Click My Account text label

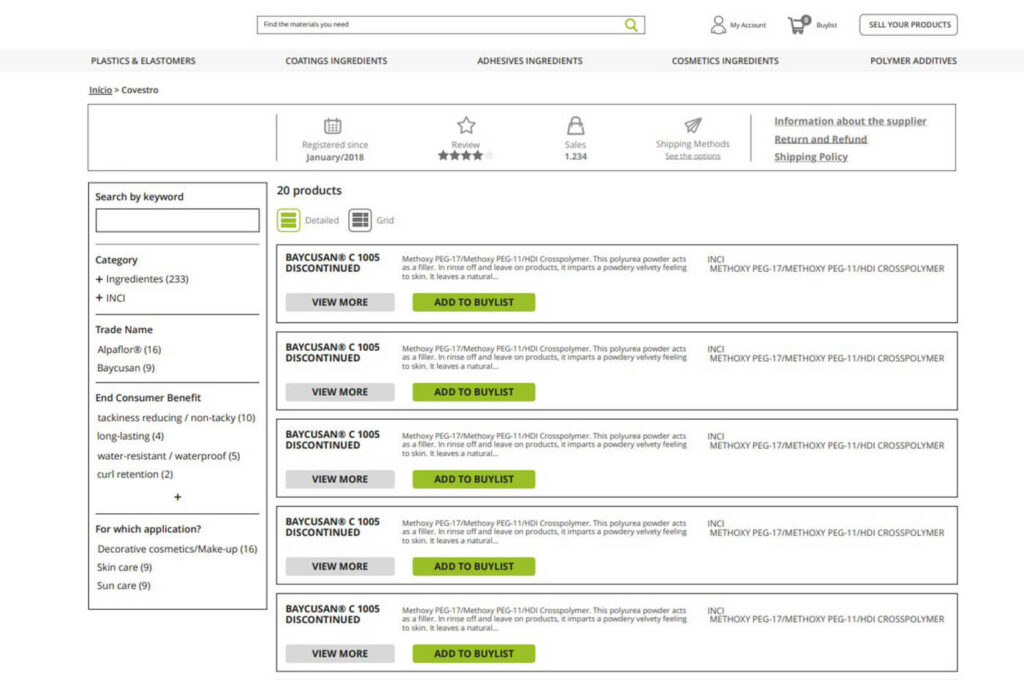[x=748, y=25]
